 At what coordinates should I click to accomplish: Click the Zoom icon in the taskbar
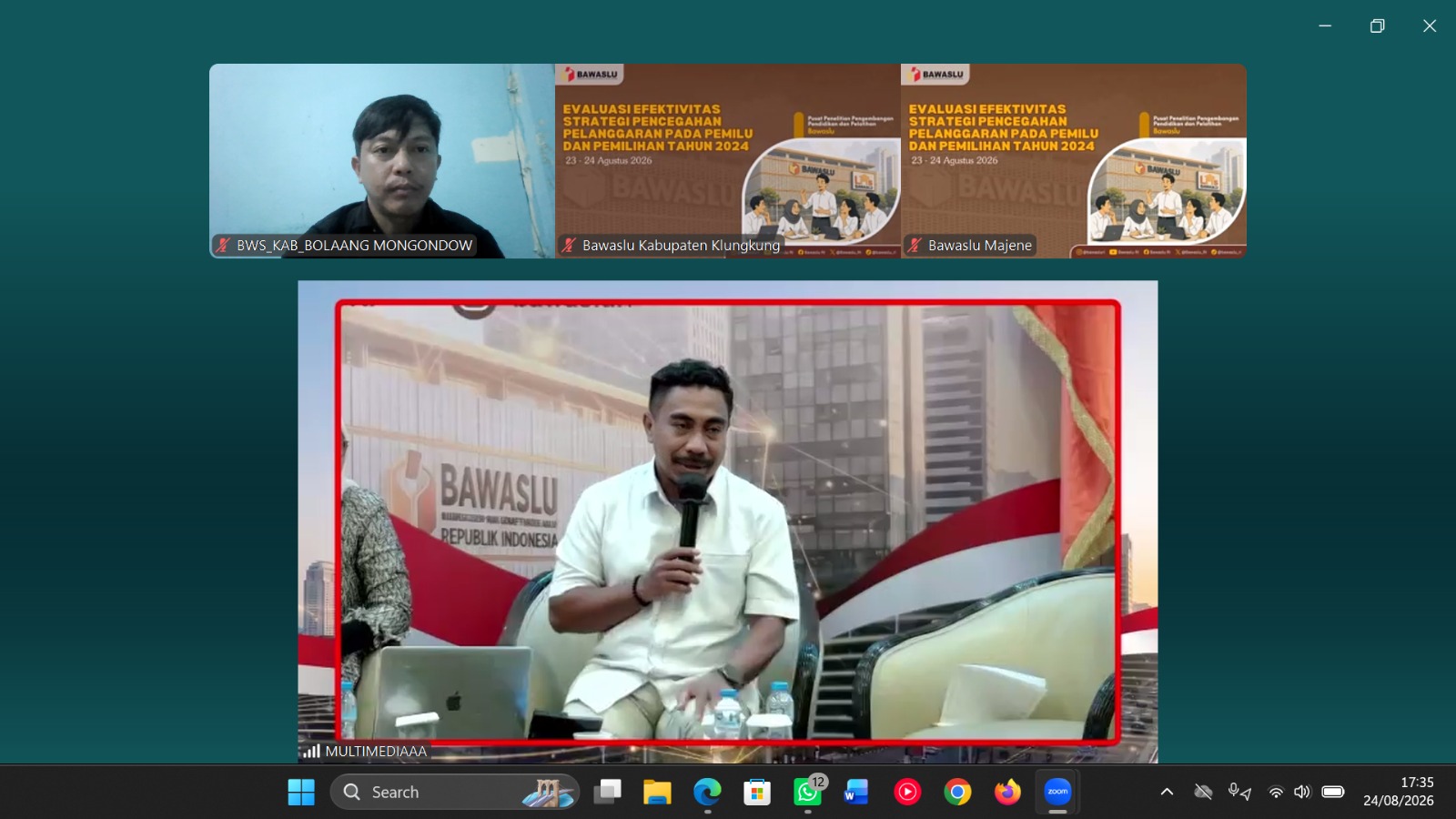click(1057, 792)
